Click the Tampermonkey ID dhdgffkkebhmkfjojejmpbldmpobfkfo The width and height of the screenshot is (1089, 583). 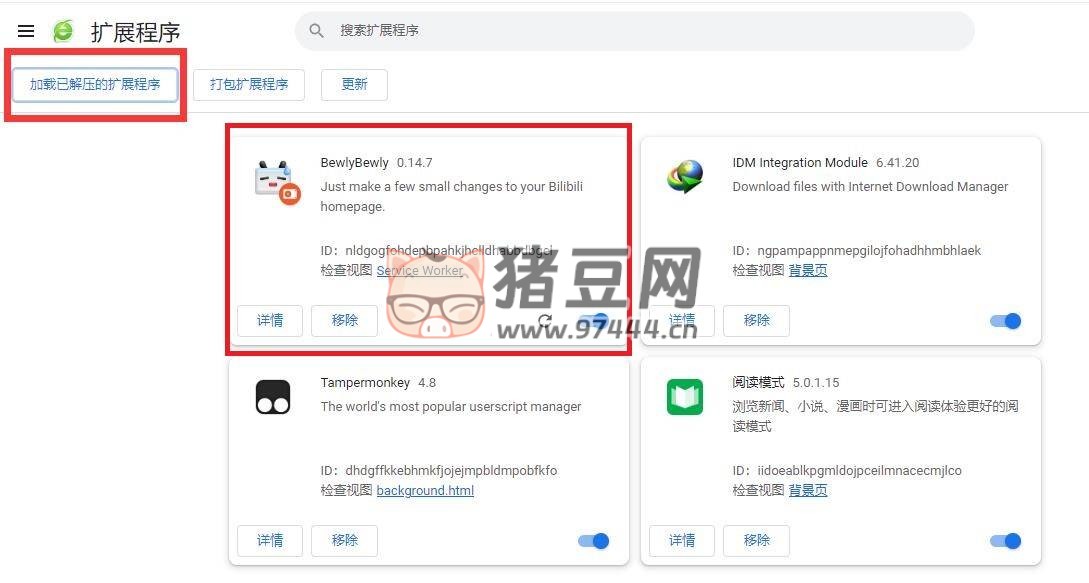coord(451,470)
